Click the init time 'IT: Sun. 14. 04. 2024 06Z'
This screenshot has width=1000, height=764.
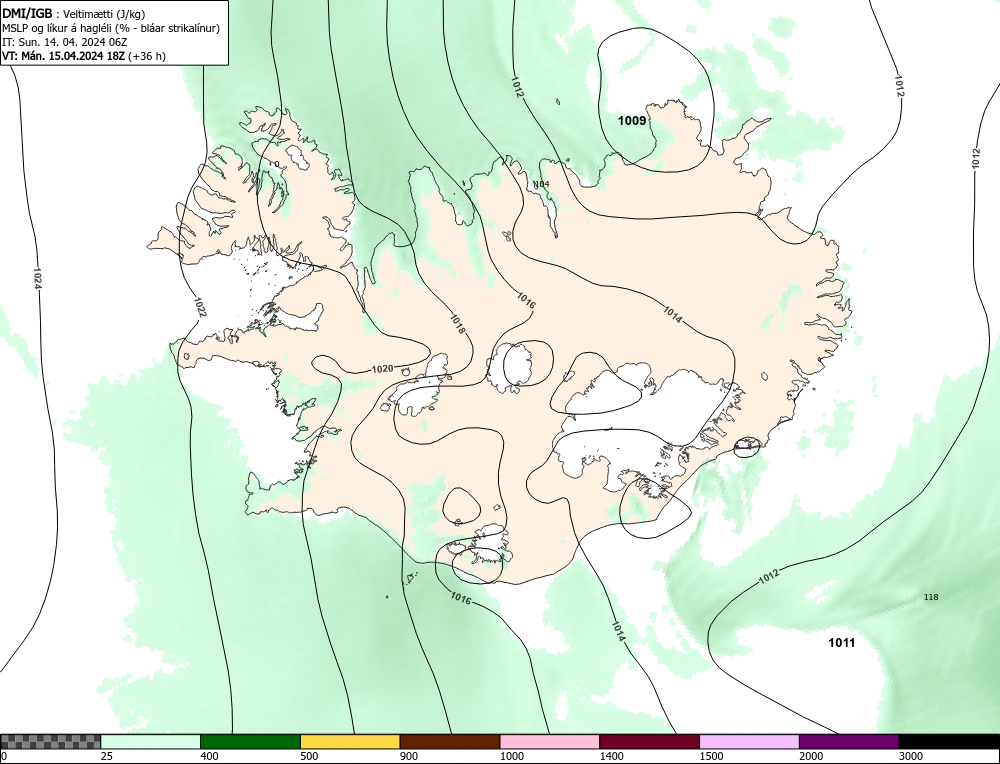coord(64,42)
